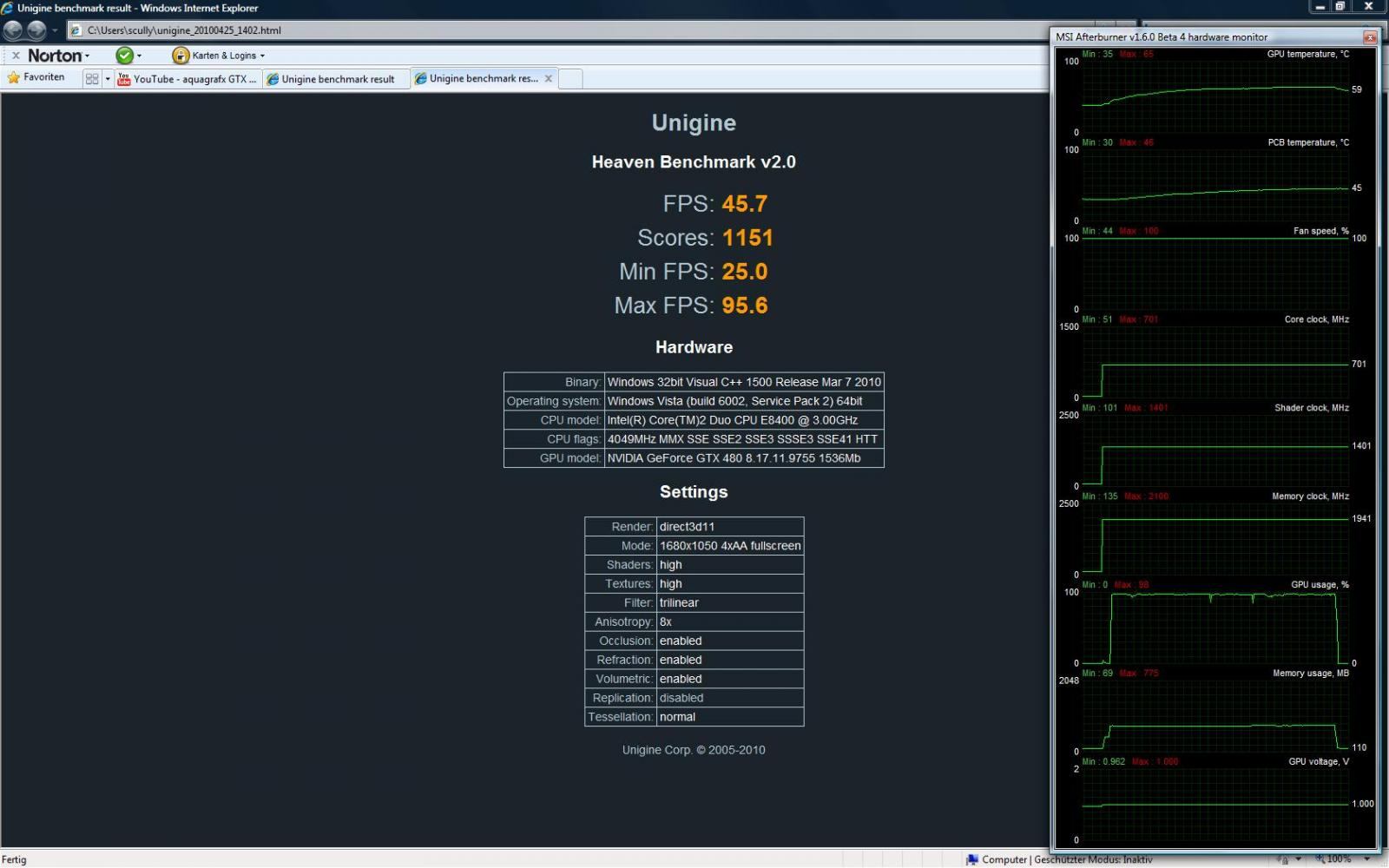The image size is (1389, 868).
Task: Click the Computer zone icon in status bar
Action: click(x=972, y=859)
